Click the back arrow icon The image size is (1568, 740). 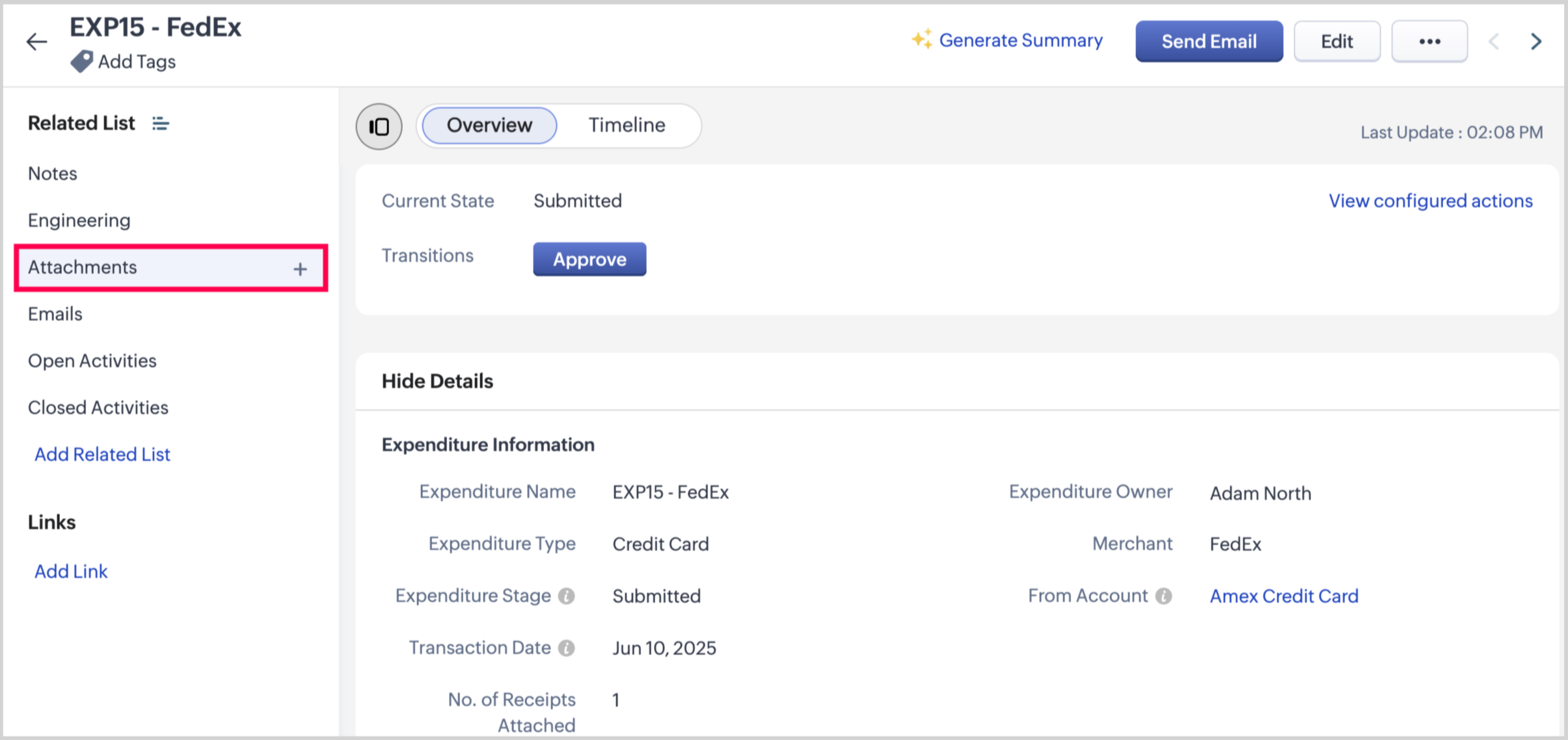(37, 42)
